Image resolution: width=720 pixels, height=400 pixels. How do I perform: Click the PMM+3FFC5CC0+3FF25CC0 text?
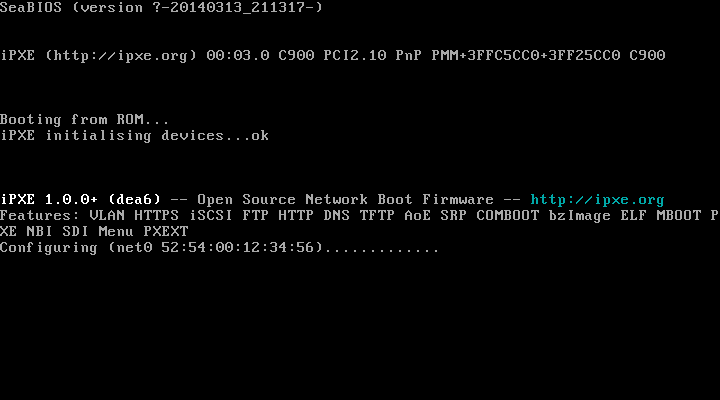click(526, 55)
